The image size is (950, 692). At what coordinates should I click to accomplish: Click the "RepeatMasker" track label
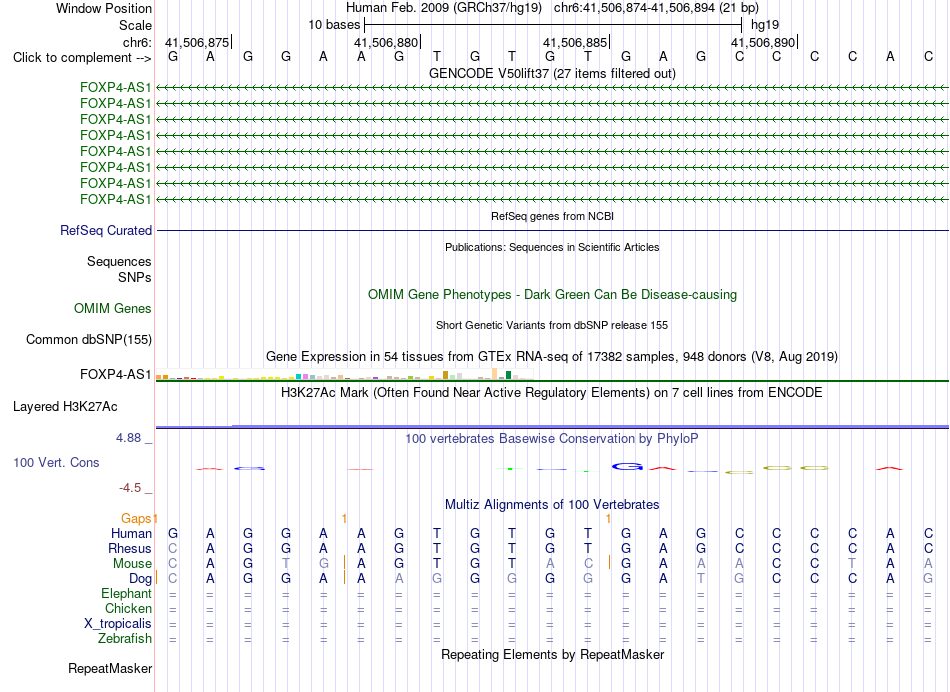[x=110, y=668]
